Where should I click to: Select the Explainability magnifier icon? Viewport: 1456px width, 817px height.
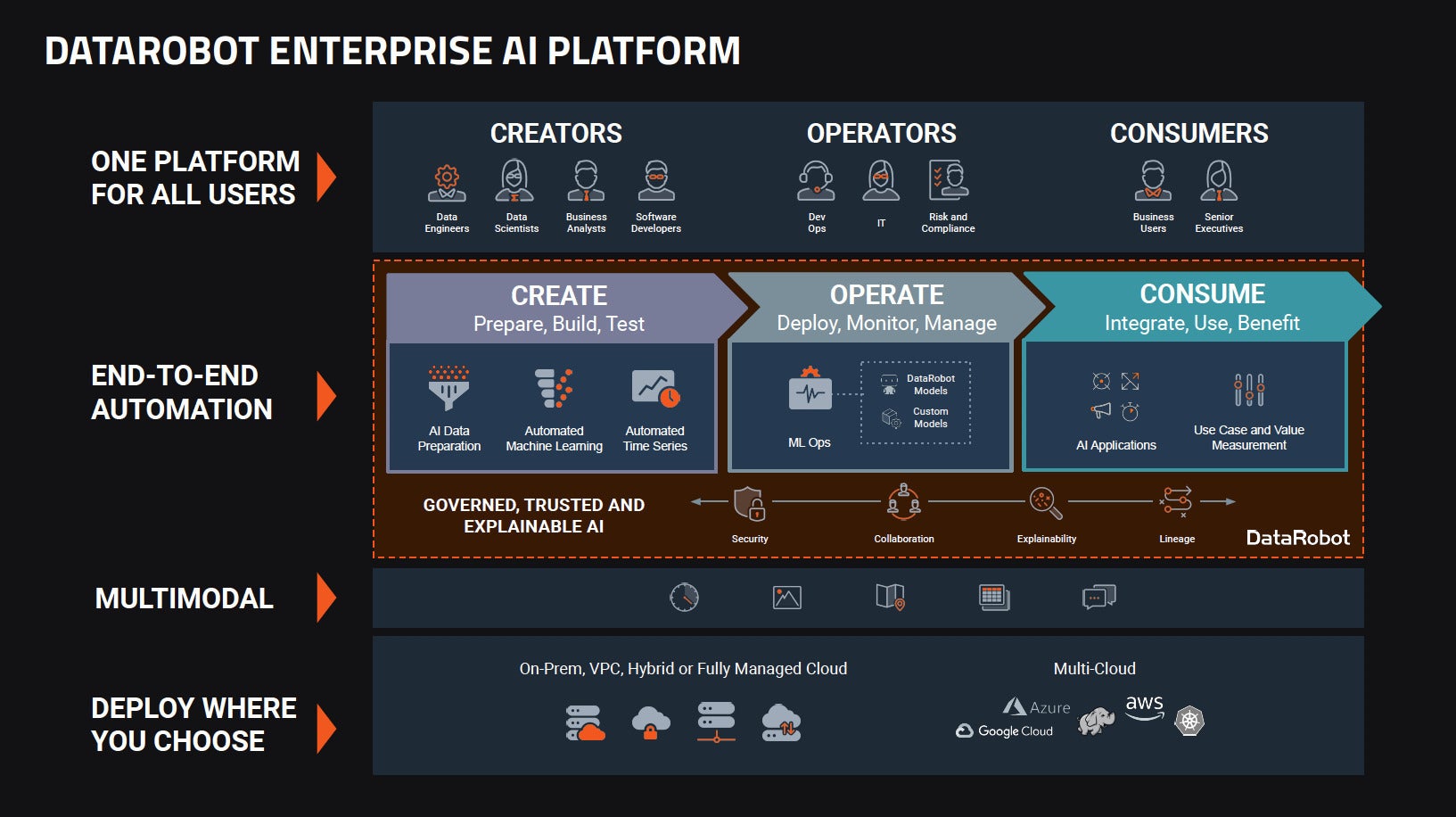[1046, 503]
